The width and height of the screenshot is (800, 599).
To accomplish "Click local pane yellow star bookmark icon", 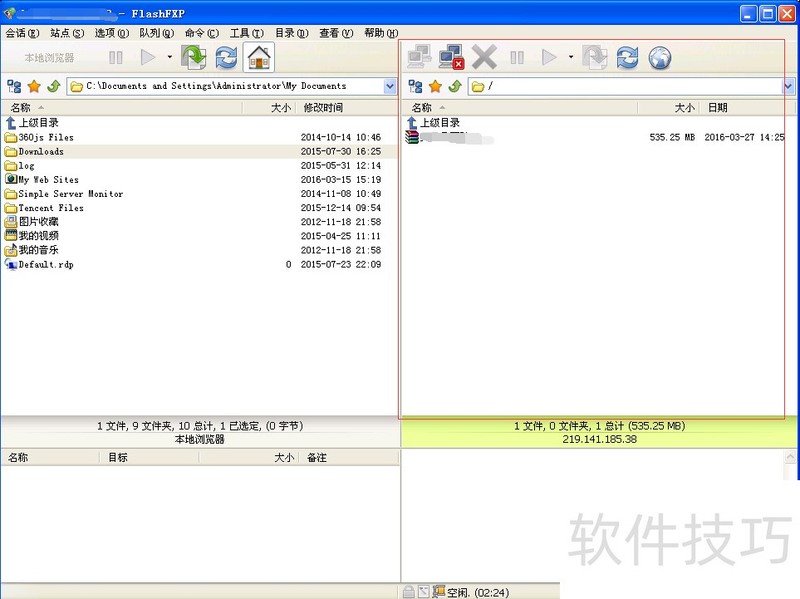I will pyautogui.click(x=34, y=87).
